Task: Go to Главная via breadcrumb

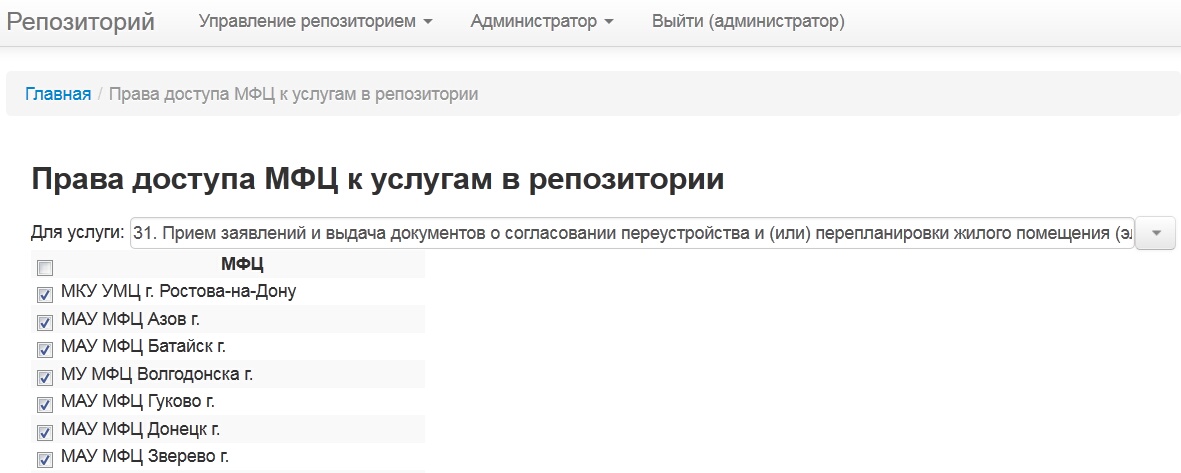Action: [58, 94]
